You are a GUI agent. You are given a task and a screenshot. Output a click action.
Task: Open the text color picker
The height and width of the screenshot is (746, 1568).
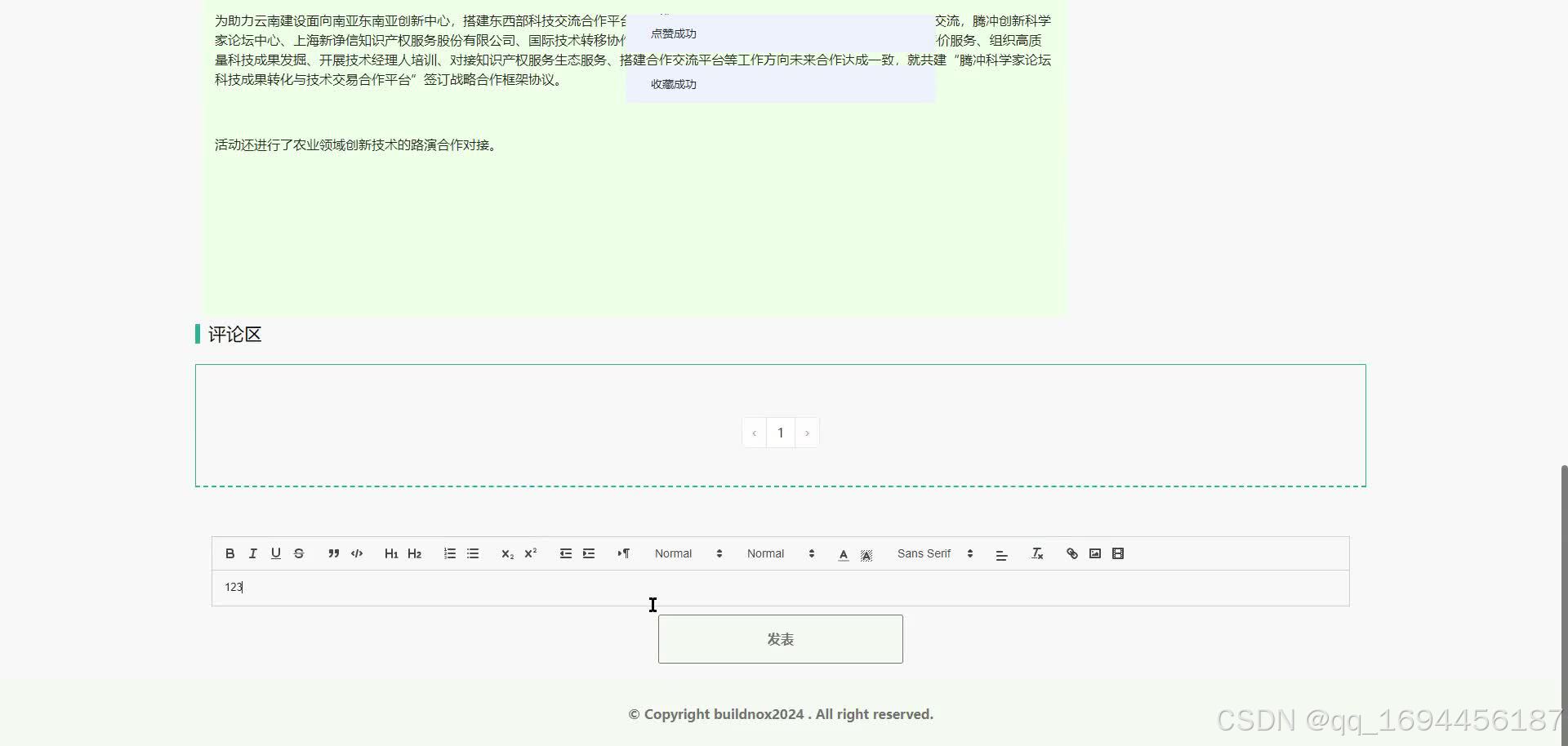tap(844, 554)
